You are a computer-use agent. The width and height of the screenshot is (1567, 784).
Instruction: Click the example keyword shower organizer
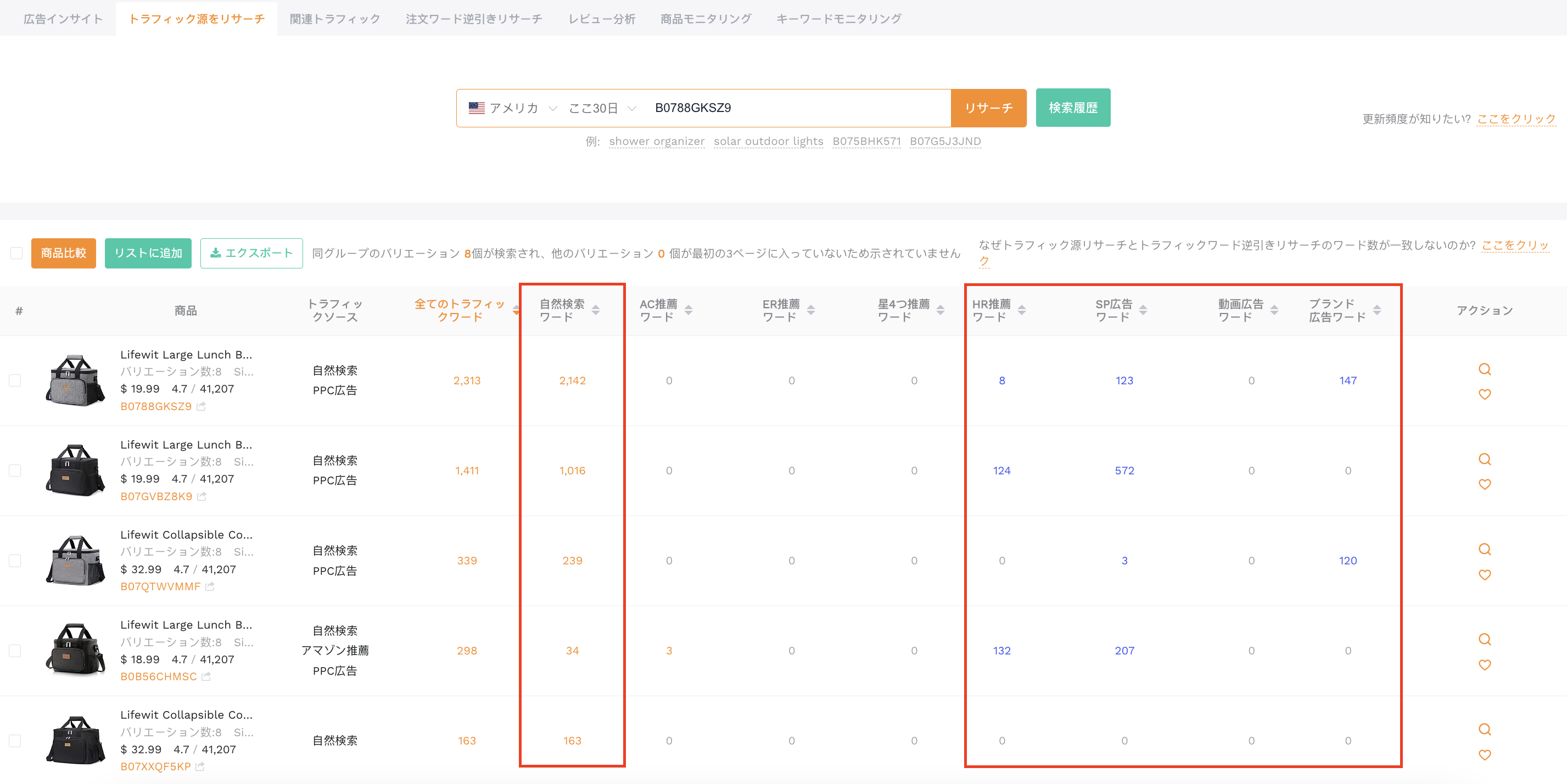click(656, 141)
